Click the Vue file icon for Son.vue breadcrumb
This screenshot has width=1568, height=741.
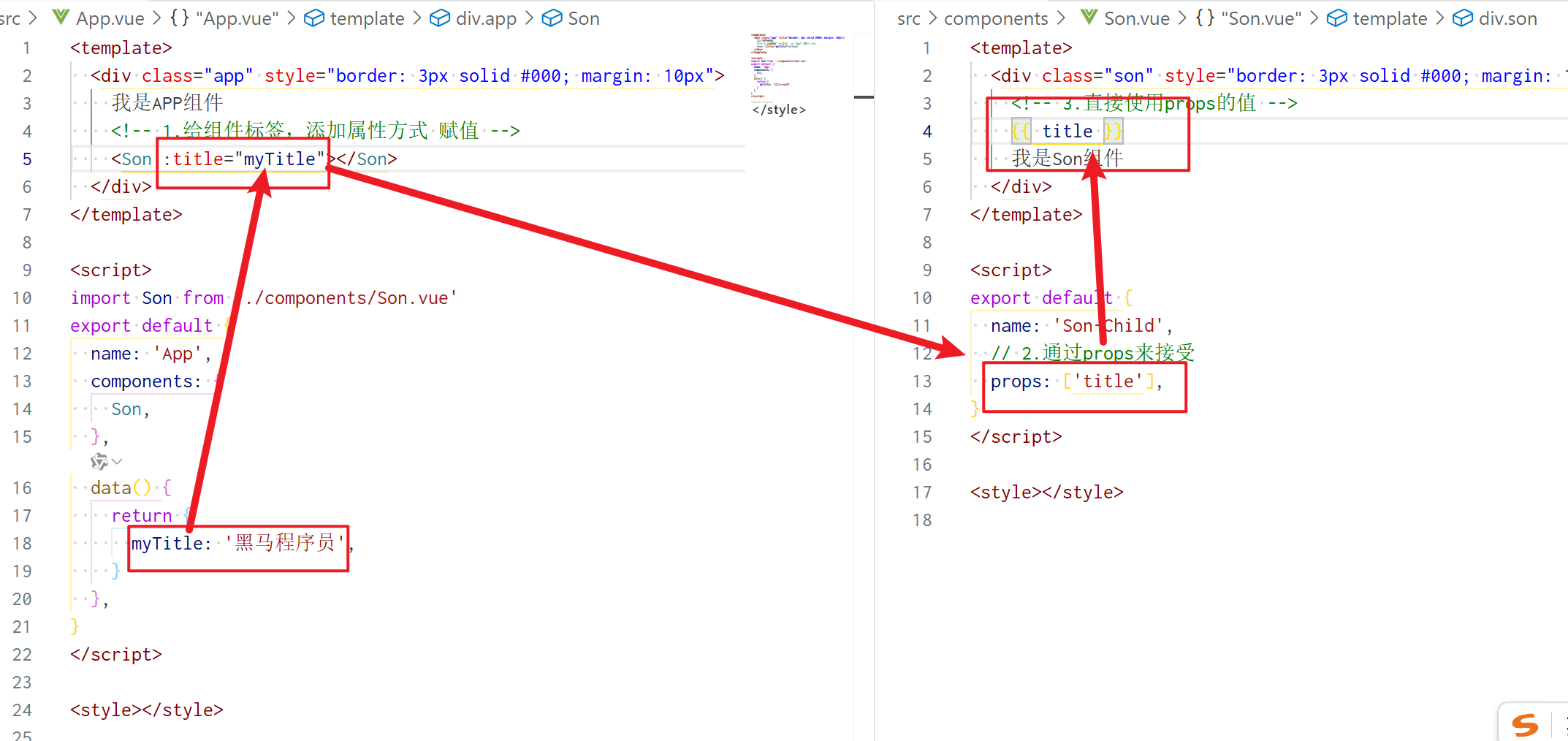(1089, 18)
